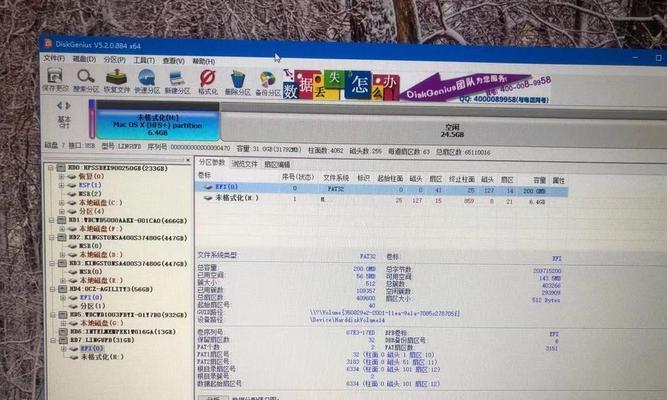
Task: Switch to the 浏览文件 tab
Action: tap(245, 164)
